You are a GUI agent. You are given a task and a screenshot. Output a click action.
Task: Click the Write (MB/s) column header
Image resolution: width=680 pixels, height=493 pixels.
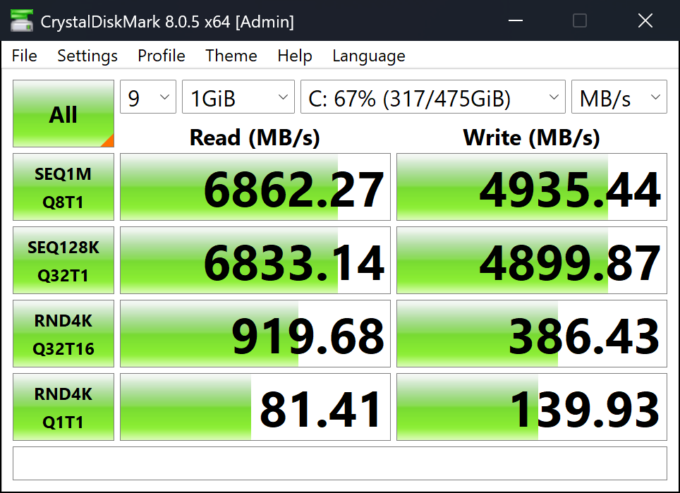pyautogui.click(x=532, y=138)
